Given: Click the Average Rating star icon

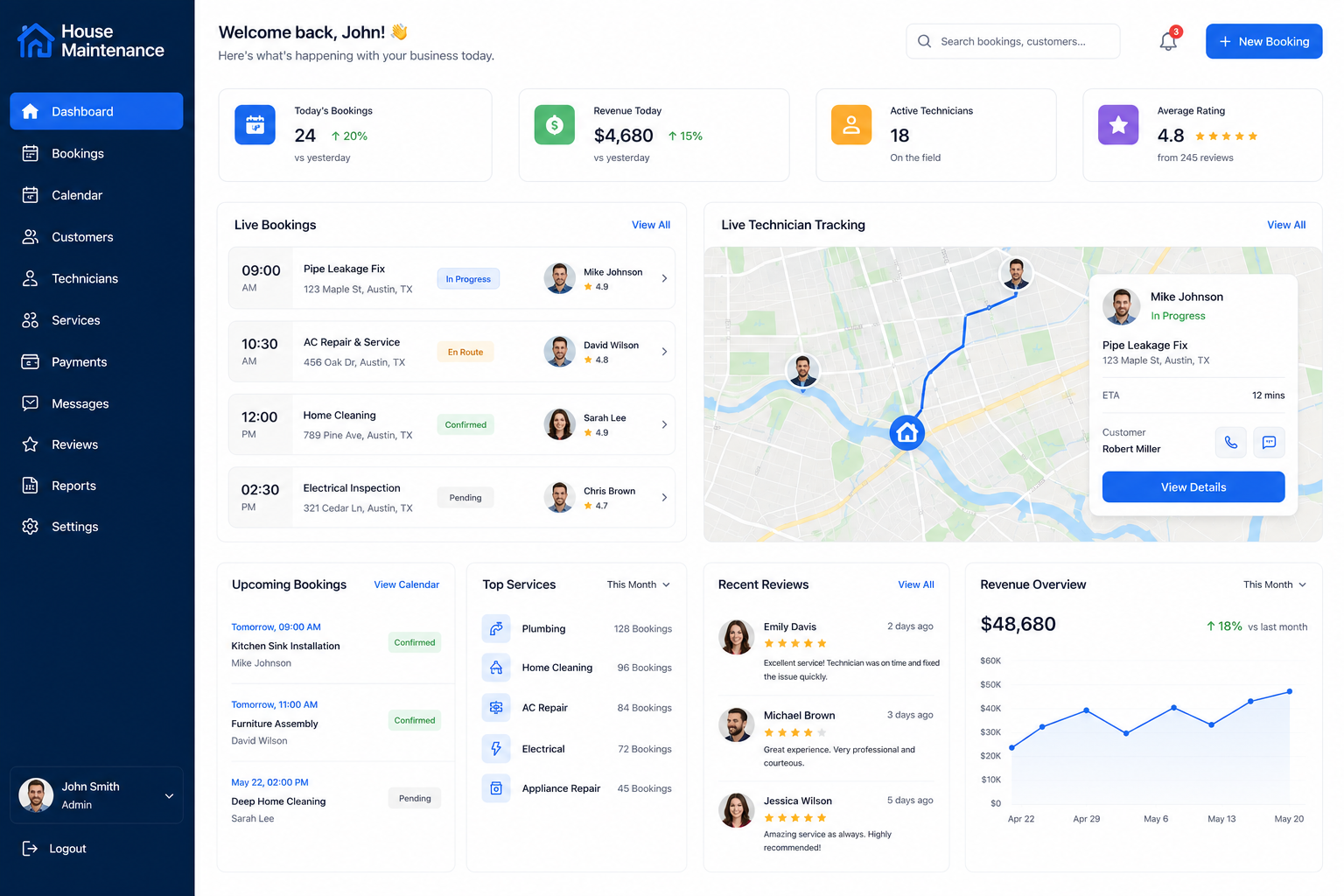Looking at the screenshot, I should 1118,125.
